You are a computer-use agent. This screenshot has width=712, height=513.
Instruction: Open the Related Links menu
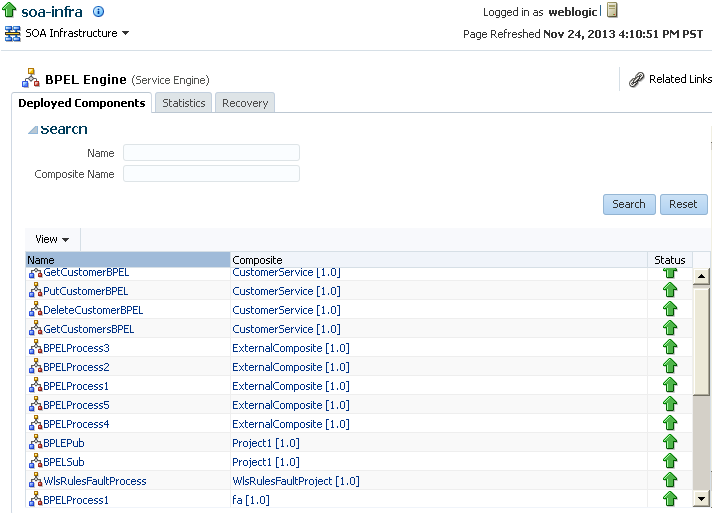(x=680, y=79)
